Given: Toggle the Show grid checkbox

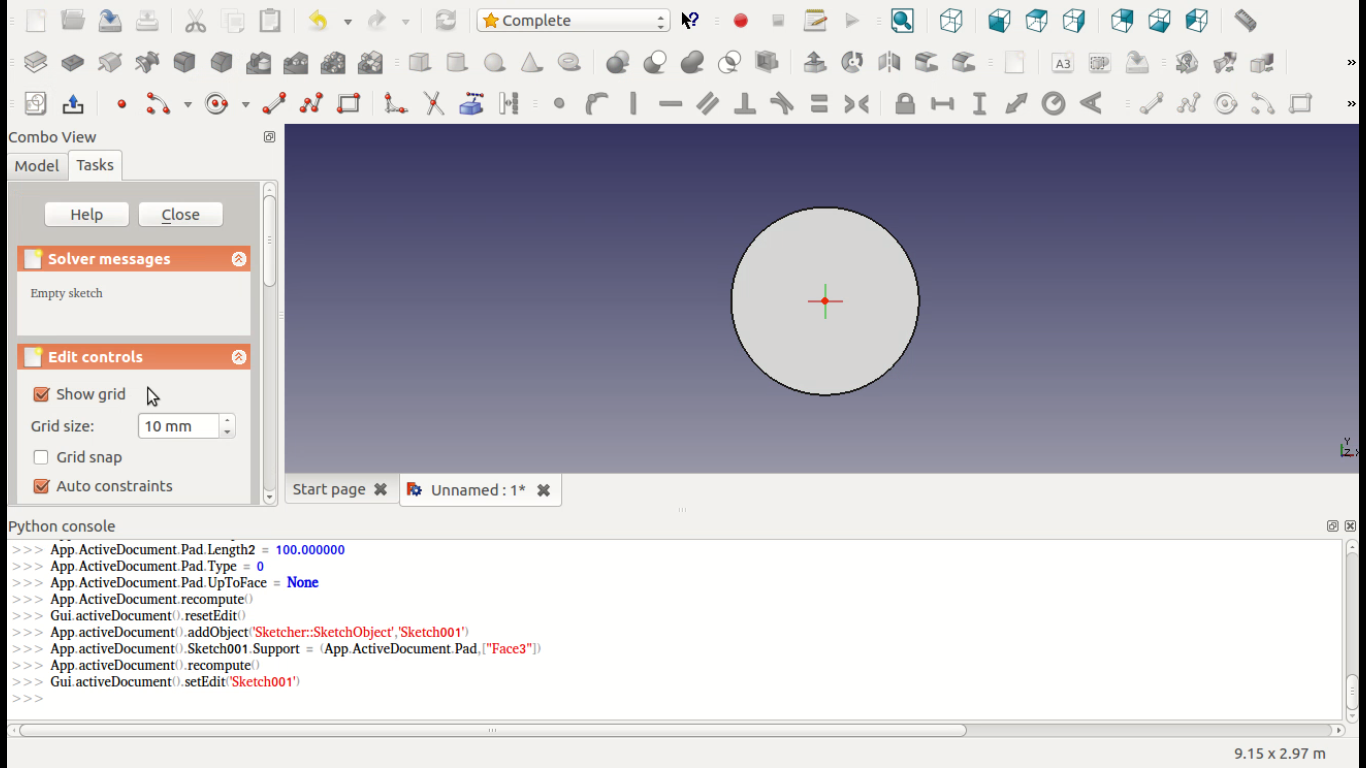Looking at the screenshot, I should point(41,394).
